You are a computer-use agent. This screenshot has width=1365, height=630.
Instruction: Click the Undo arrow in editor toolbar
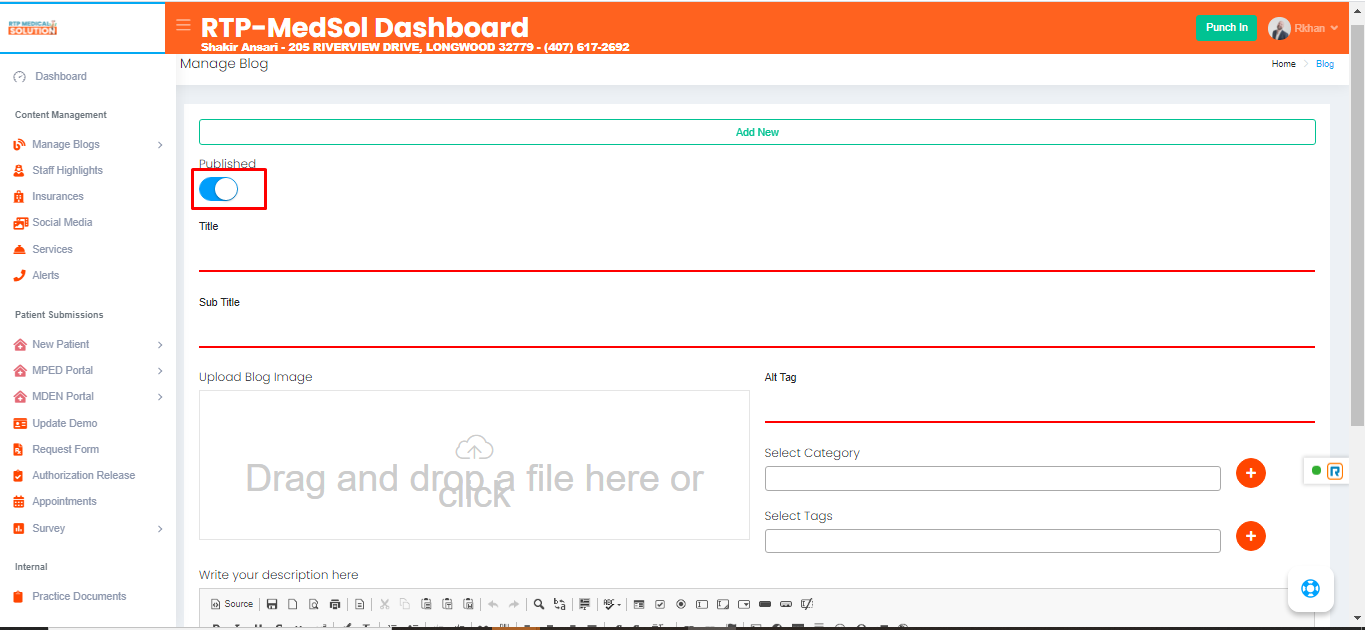[x=493, y=604]
